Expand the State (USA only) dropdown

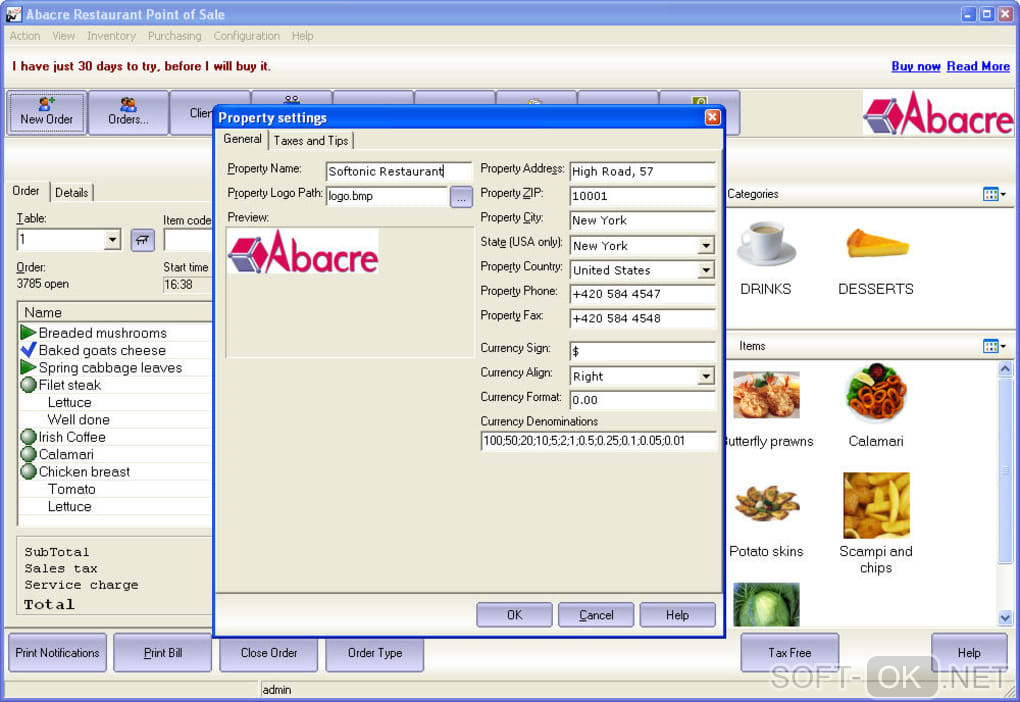(x=706, y=246)
